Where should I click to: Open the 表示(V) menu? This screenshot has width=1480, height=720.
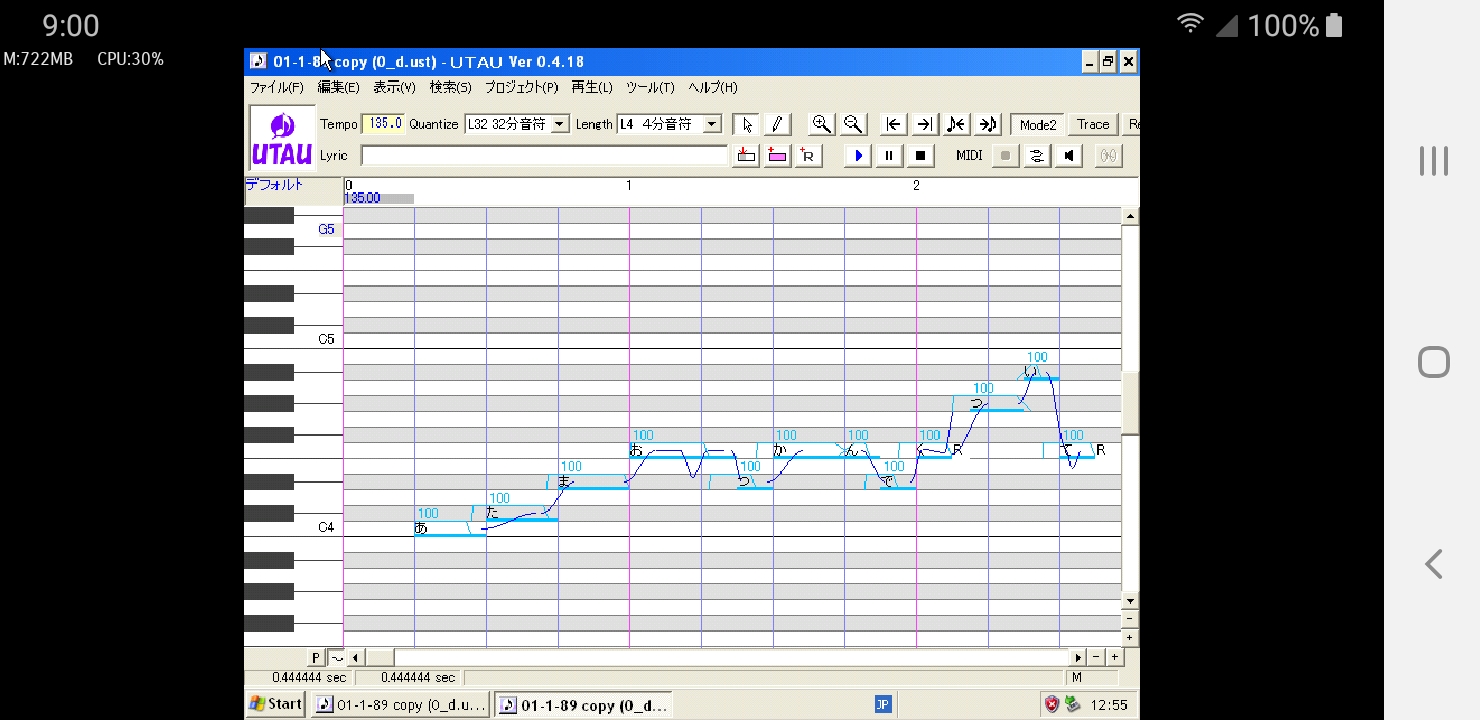point(394,87)
